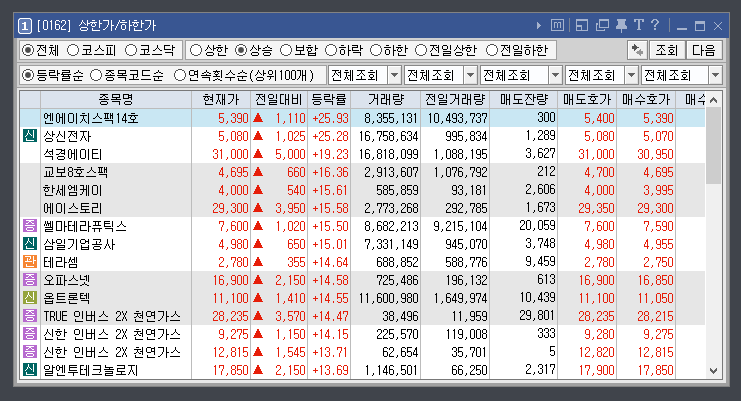This screenshot has width=741, height=401.
Task: Click the 증 badge next to 쎌마테라퓨틱스
Action: click(30, 226)
